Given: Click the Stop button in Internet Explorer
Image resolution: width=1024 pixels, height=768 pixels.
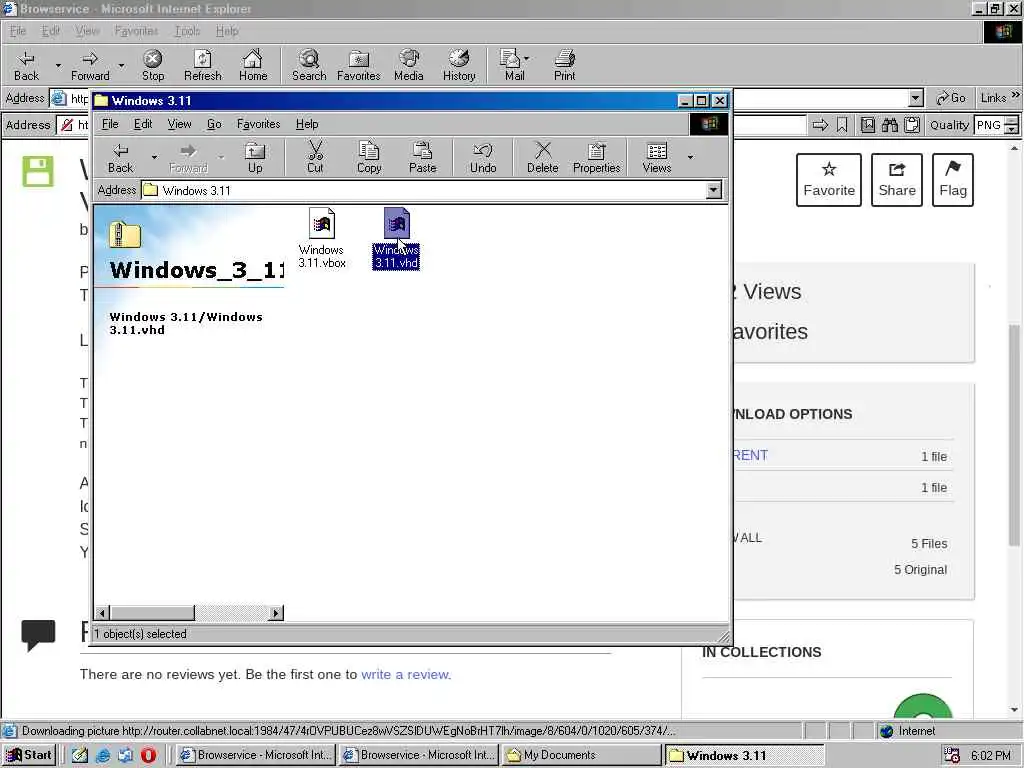Looking at the screenshot, I should [x=153, y=66].
